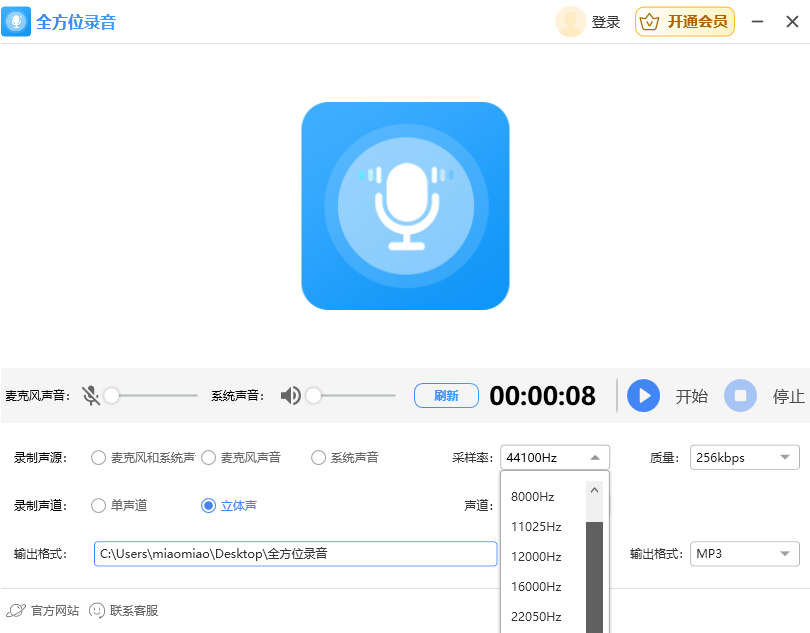The height and width of the screenshot is (633, 810).
Task: Minimize the recorder window
Action: tap(757, 22)
